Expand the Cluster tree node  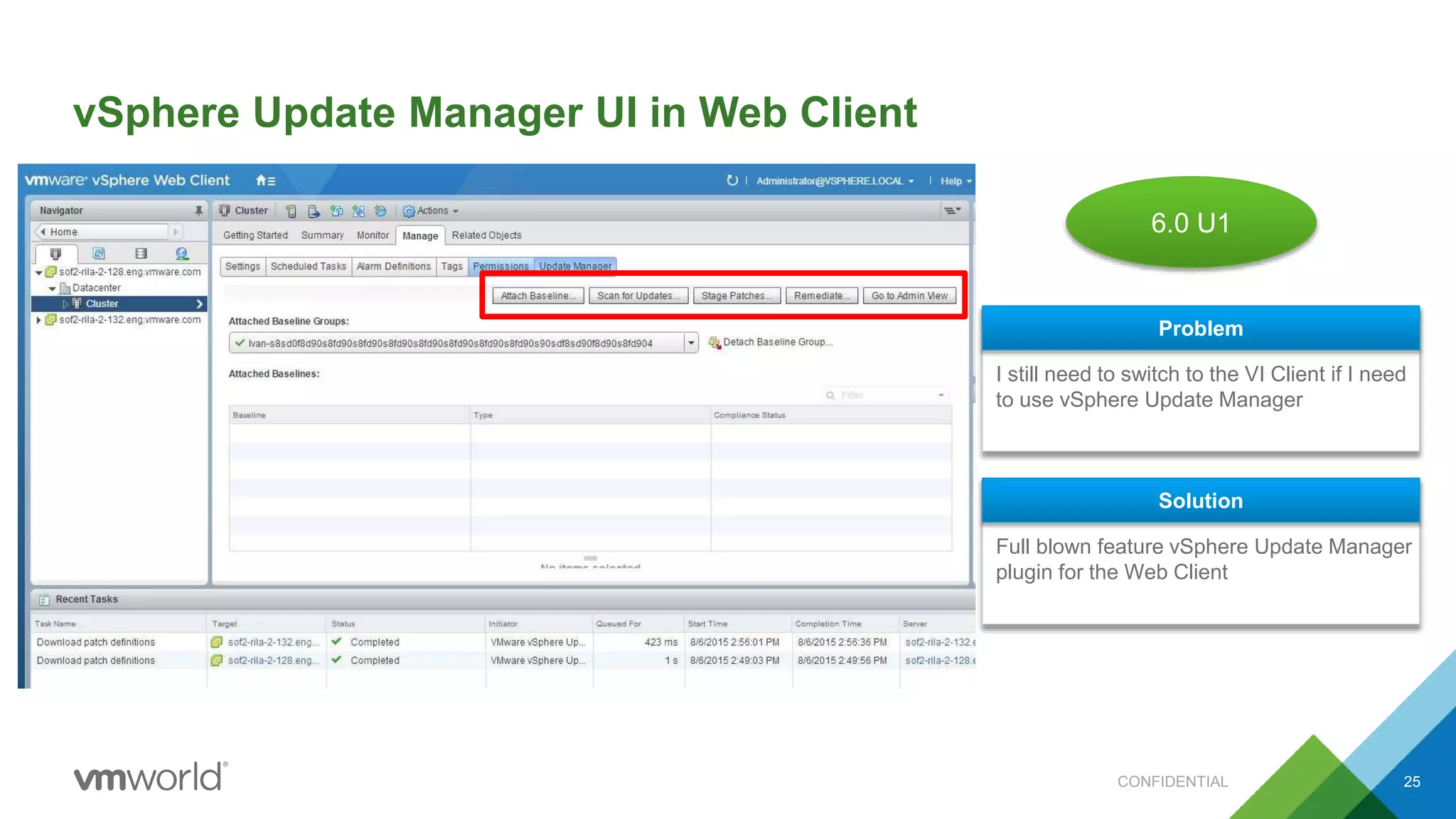[66, 304]
